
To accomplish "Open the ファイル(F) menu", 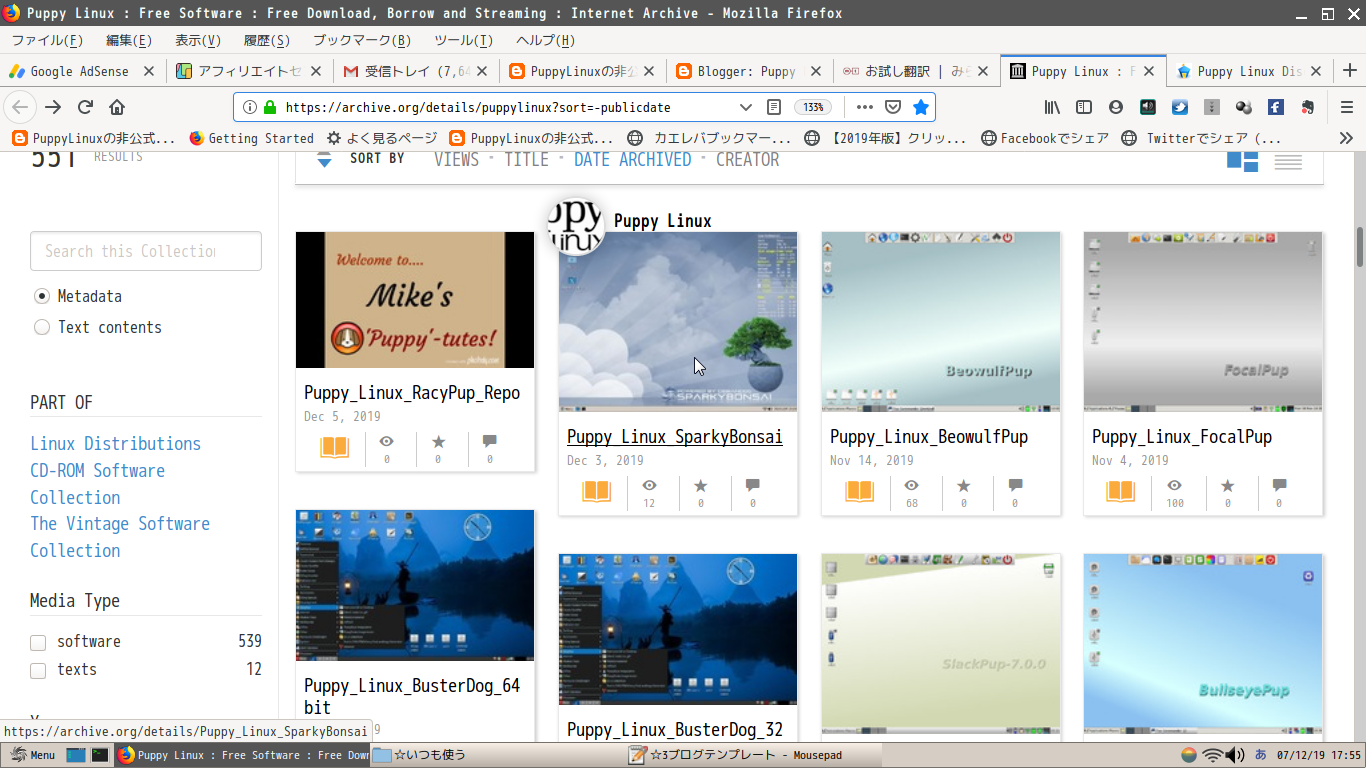I will point(47,40).
